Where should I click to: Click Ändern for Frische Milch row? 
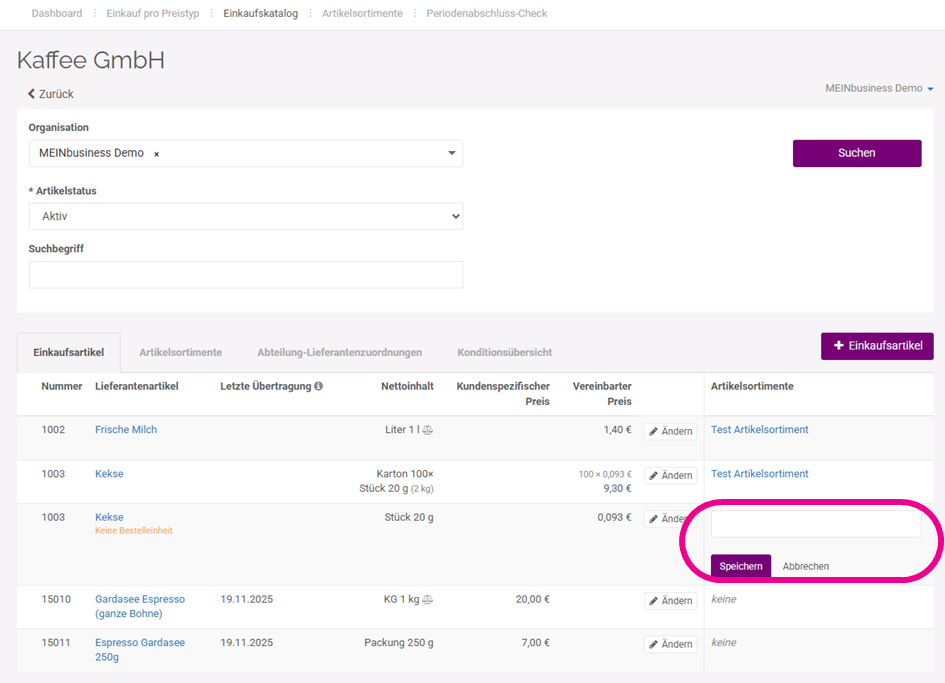[670, 431]
